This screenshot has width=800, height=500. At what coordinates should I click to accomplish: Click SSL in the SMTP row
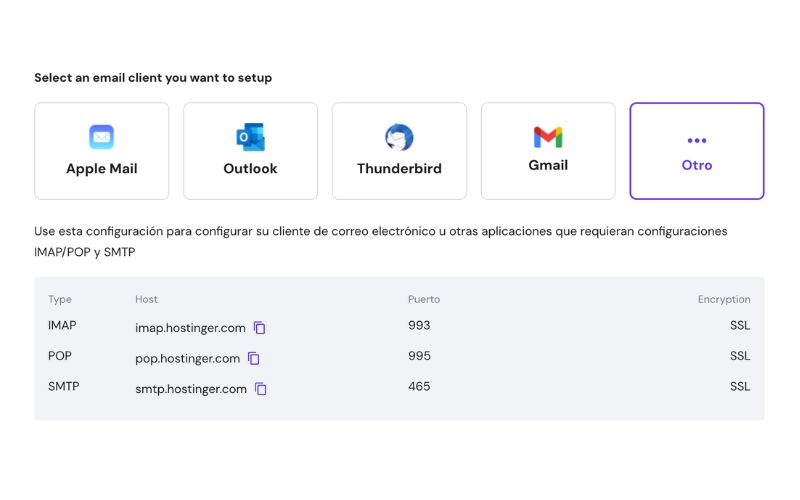click(x=740, y=387)
